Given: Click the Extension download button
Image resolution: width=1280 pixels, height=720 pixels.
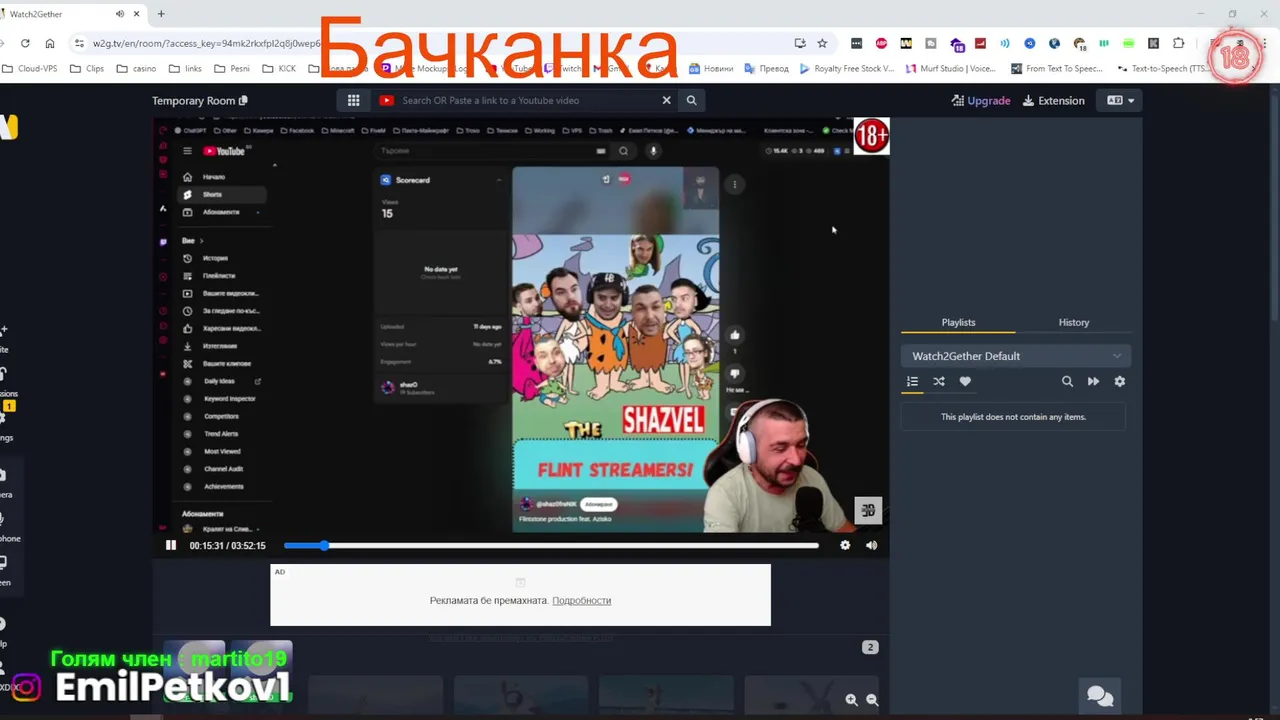Looking at the screenshot, I should click(x=1053, y=100).
